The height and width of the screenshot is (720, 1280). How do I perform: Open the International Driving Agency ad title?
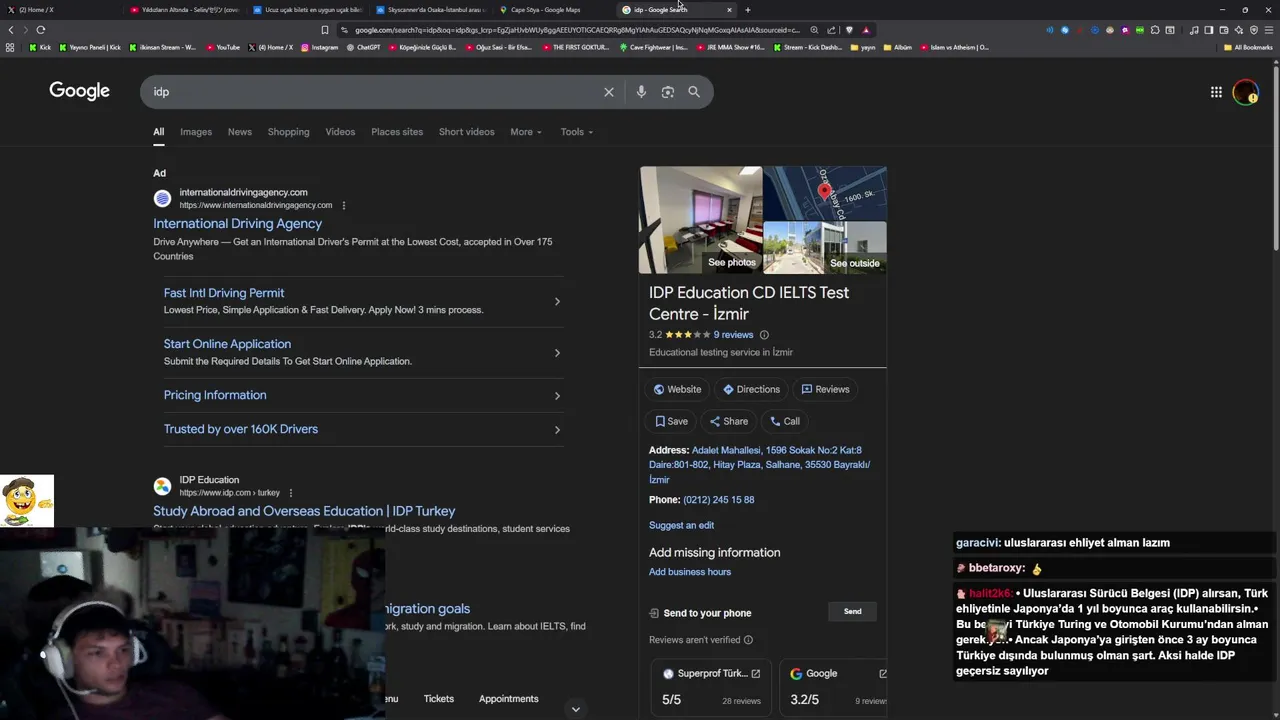pos(237,224)
